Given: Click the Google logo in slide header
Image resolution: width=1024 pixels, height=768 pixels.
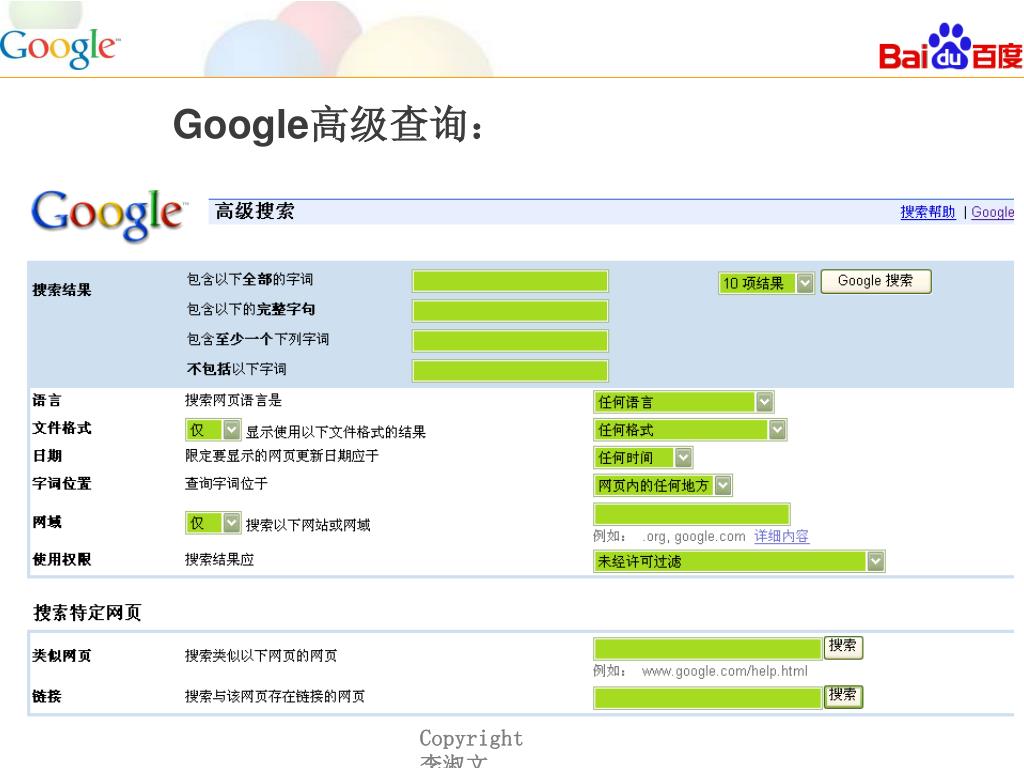Looking at the screenshot, I should click(59, 48).
